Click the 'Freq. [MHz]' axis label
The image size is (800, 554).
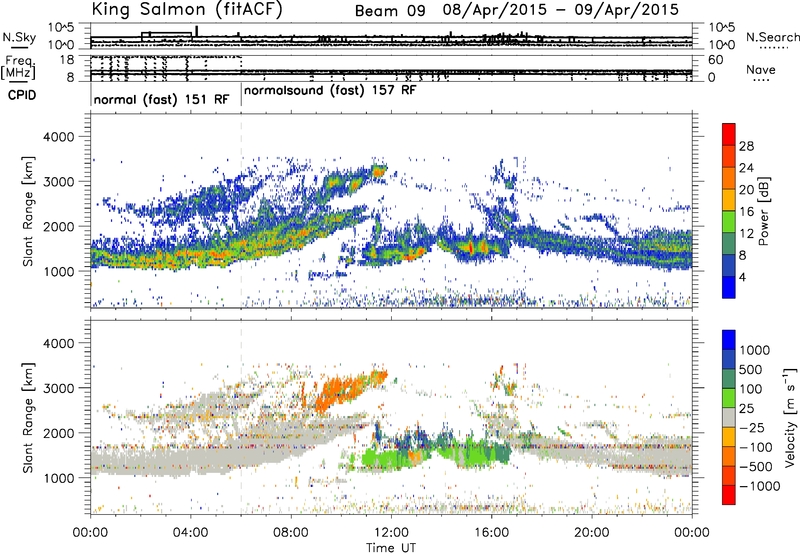(19, 68)
